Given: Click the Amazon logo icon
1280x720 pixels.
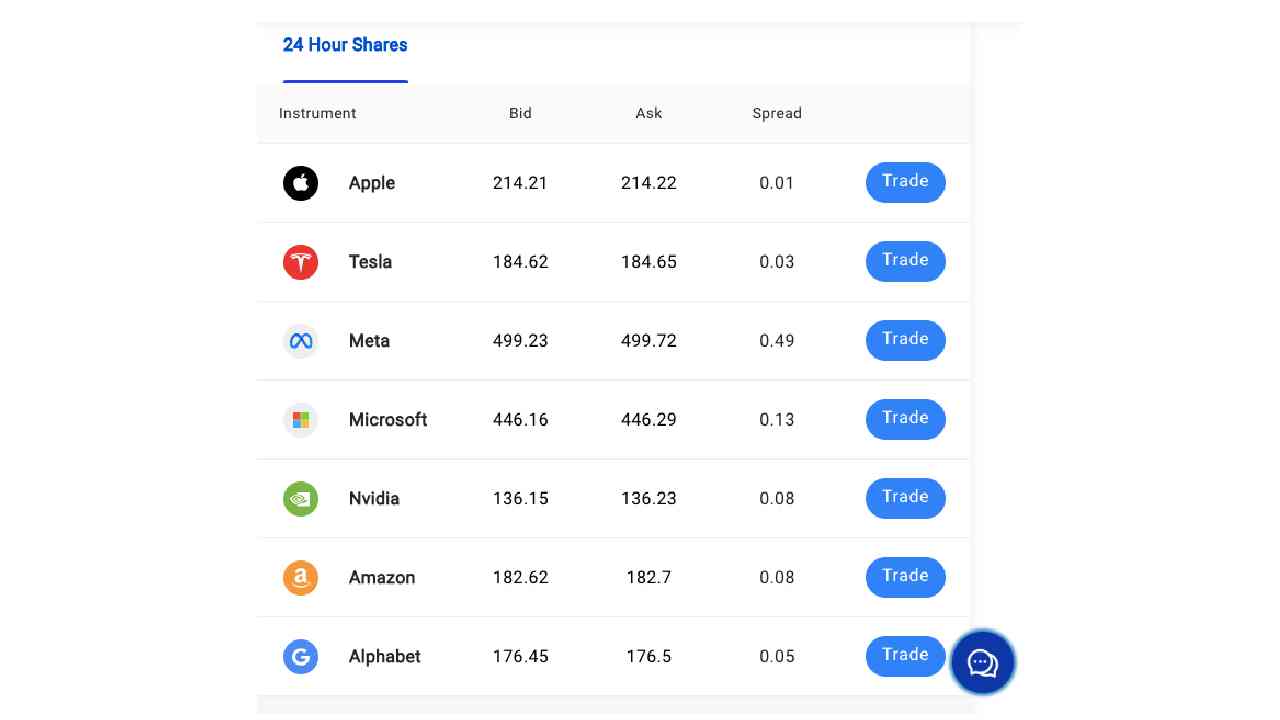Looking at the screenshot, I should click(300, 577).
